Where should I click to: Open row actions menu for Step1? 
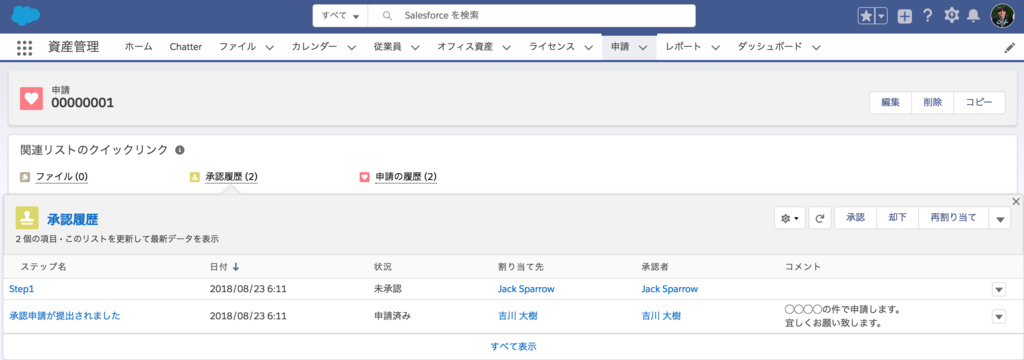point(999,289)
